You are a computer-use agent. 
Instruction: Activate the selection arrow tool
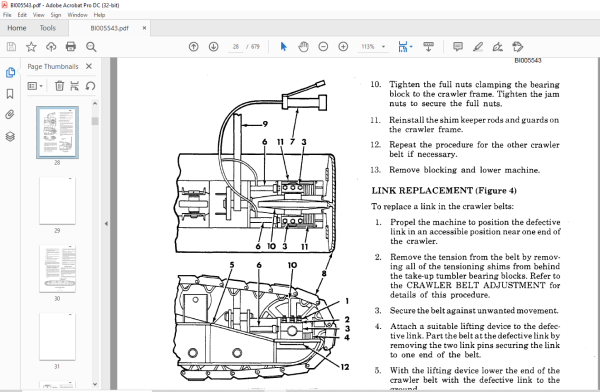[x=284, y=47]
